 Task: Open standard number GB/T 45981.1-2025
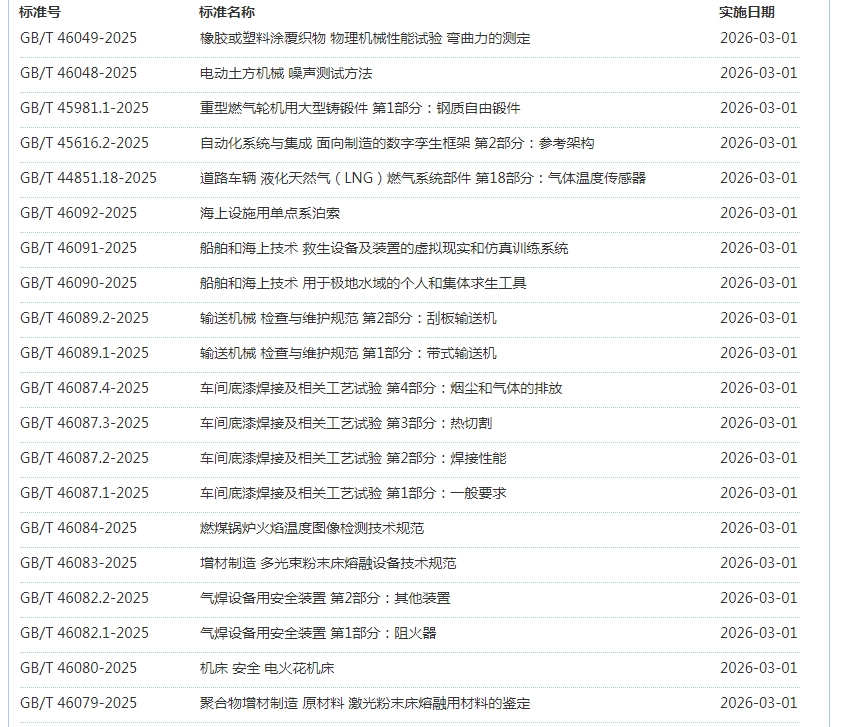tap(84, 108)
